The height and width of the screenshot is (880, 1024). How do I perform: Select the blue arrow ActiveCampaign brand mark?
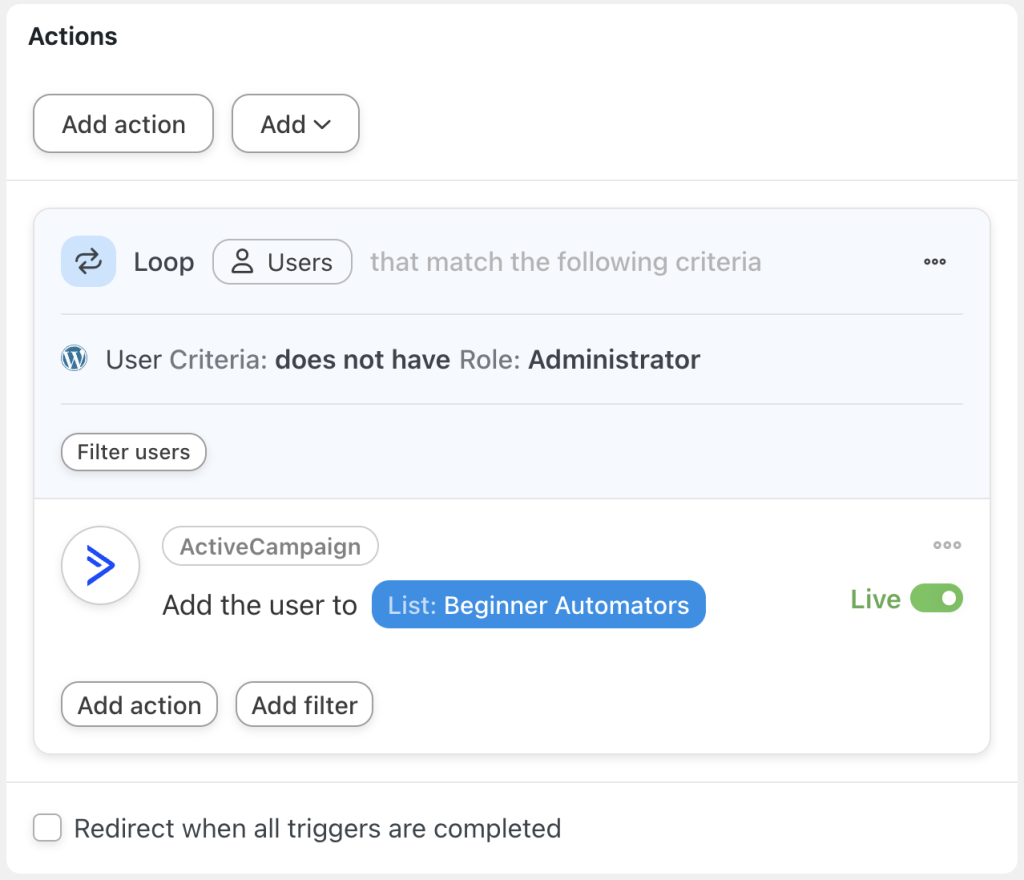(100, 565)
